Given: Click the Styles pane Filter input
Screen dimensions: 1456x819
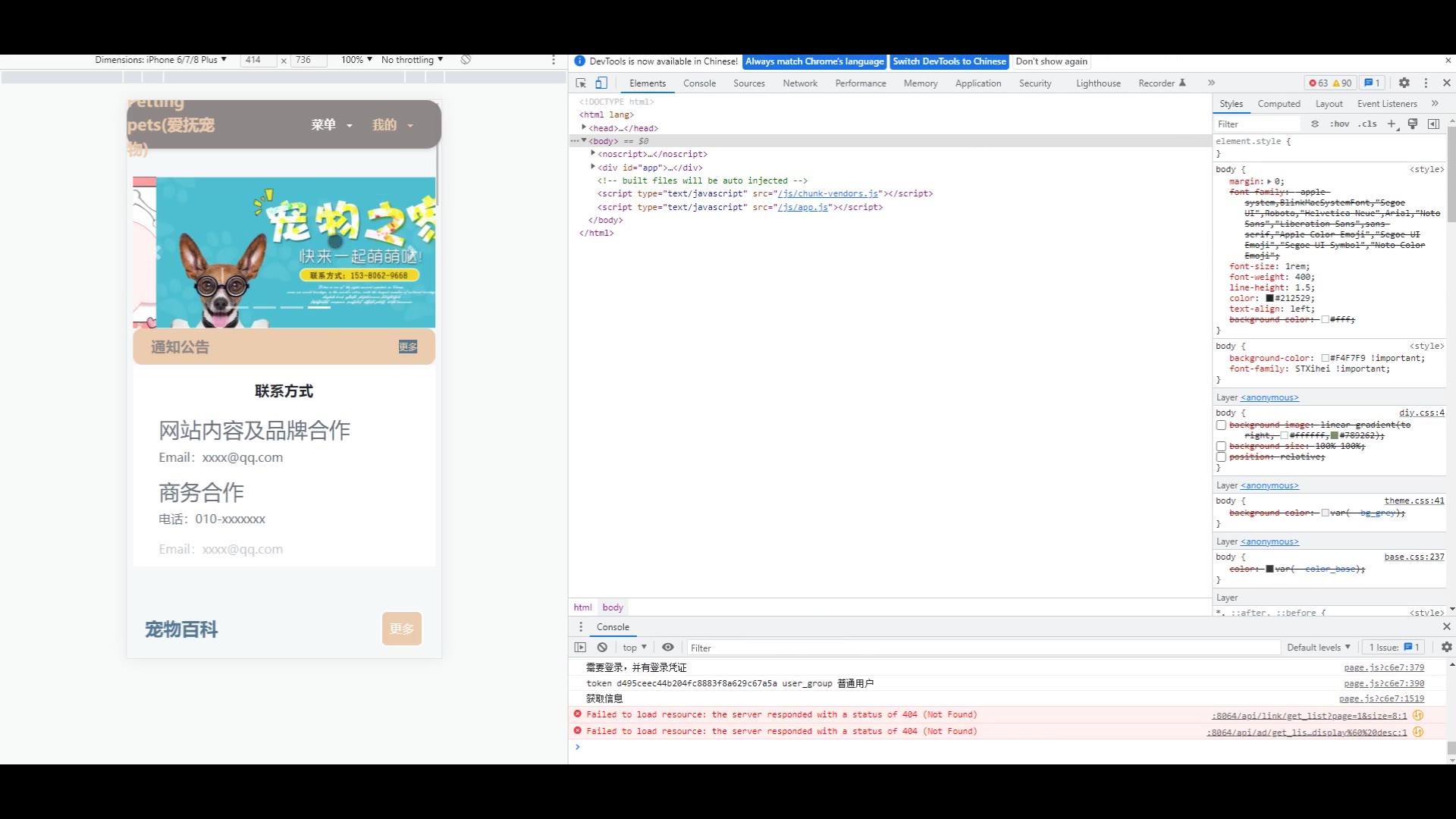Looking at the screenshot, I should tap(1259, 124).
